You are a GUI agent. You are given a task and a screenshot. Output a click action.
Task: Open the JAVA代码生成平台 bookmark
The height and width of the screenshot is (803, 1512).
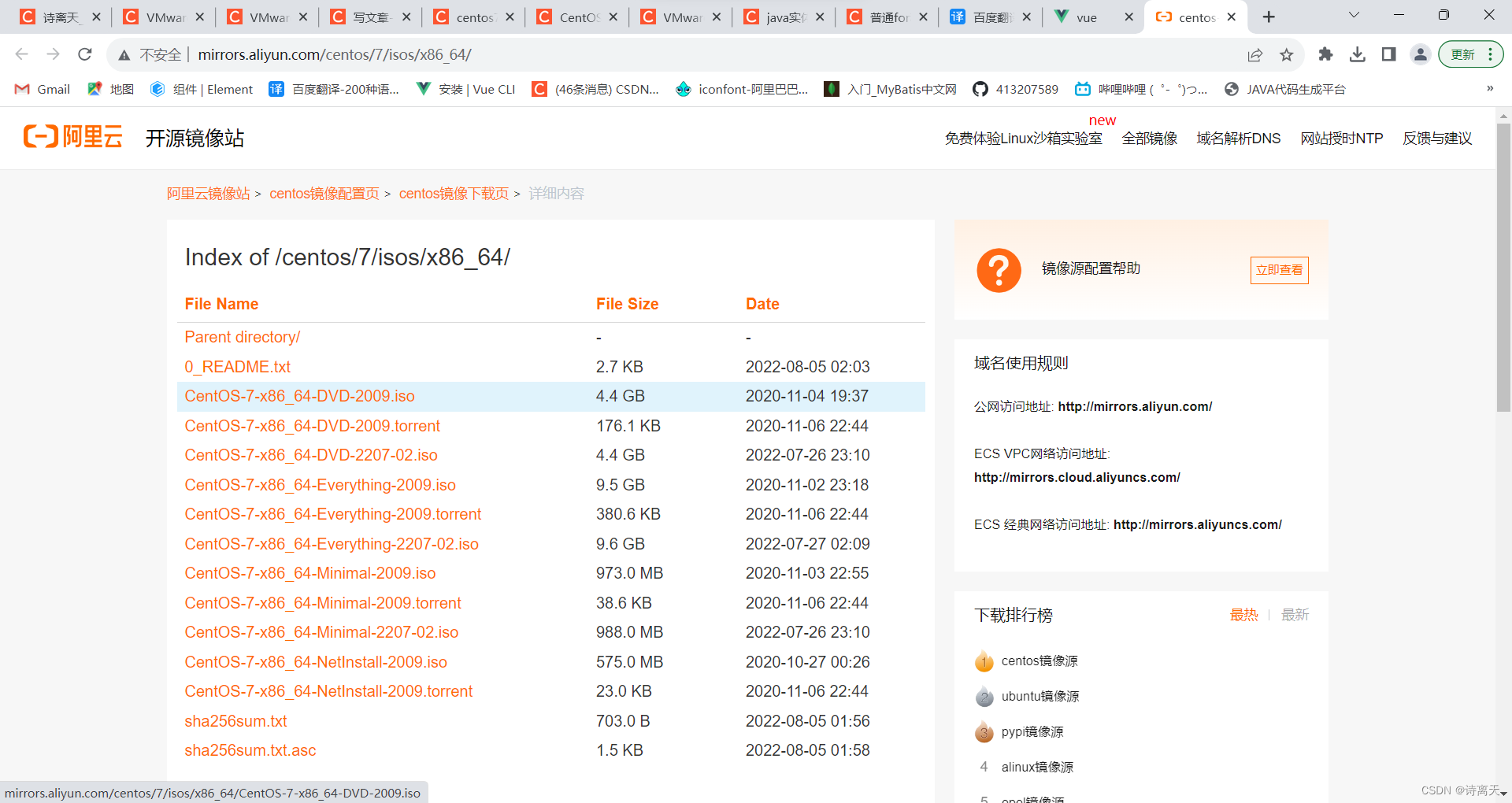tap(1284, 89)
